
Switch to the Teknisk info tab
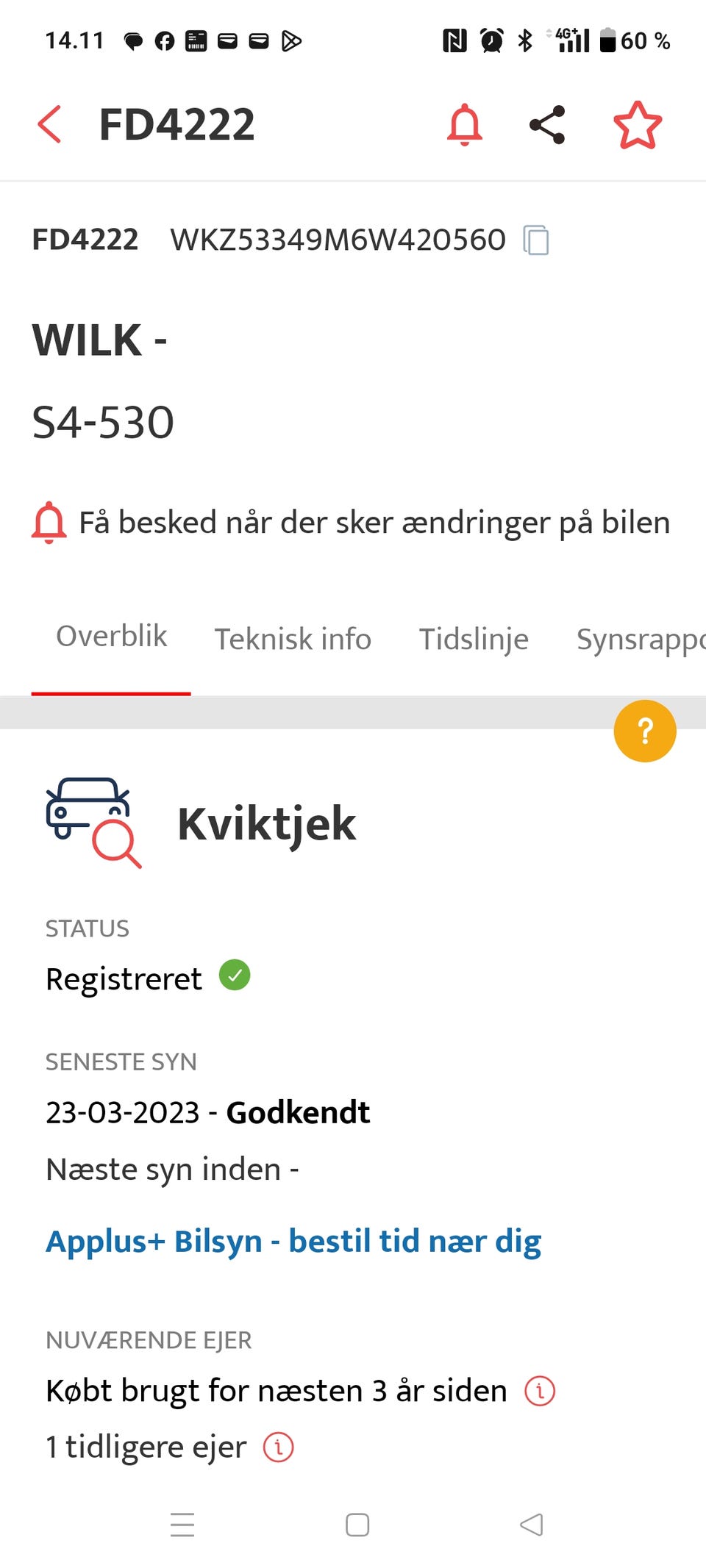tap(293, 639)
